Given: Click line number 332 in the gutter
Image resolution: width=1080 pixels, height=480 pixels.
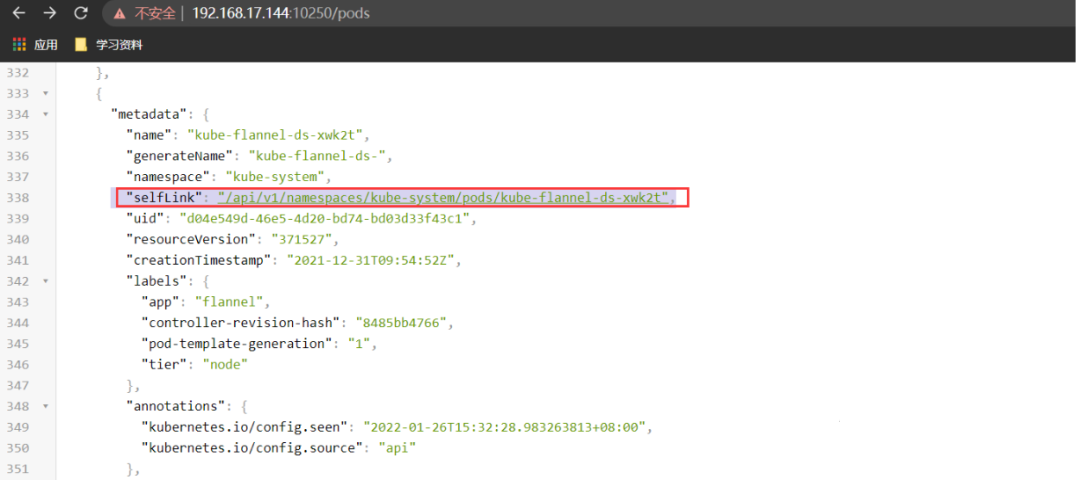Looking at the screenshot, I should click(17, 73).
